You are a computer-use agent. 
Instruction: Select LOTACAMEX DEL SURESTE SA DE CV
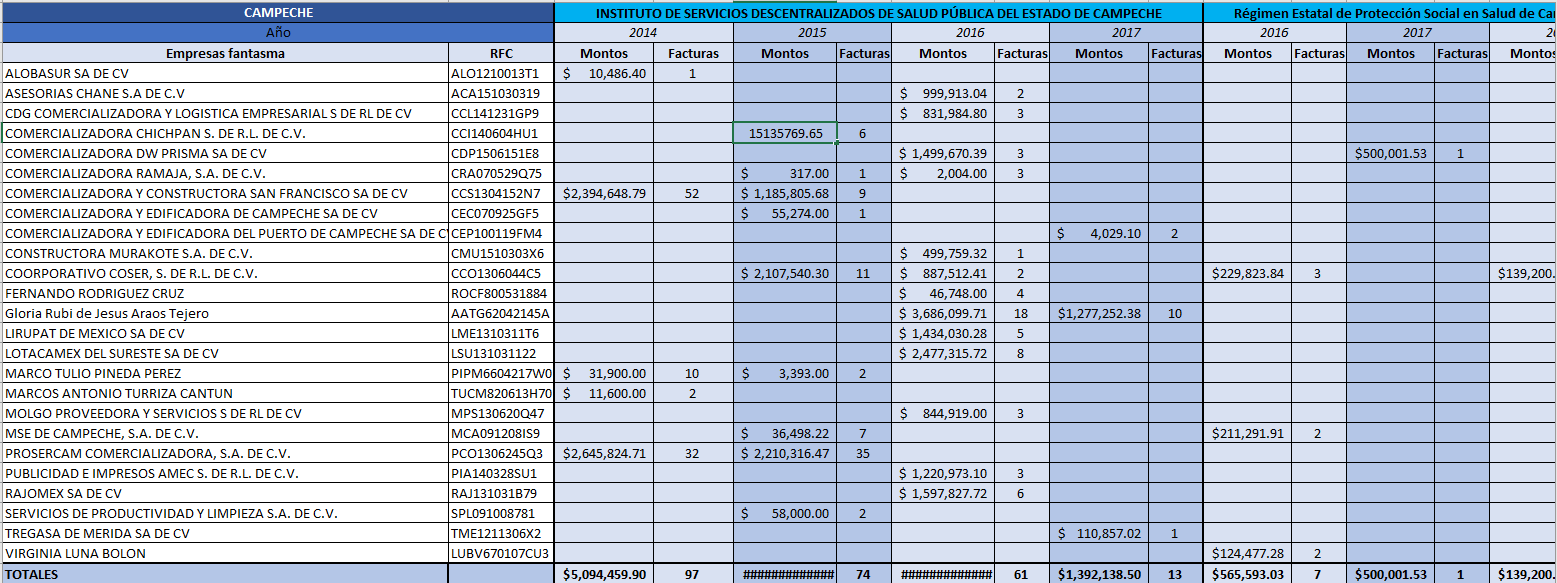(x=225, y=353)
